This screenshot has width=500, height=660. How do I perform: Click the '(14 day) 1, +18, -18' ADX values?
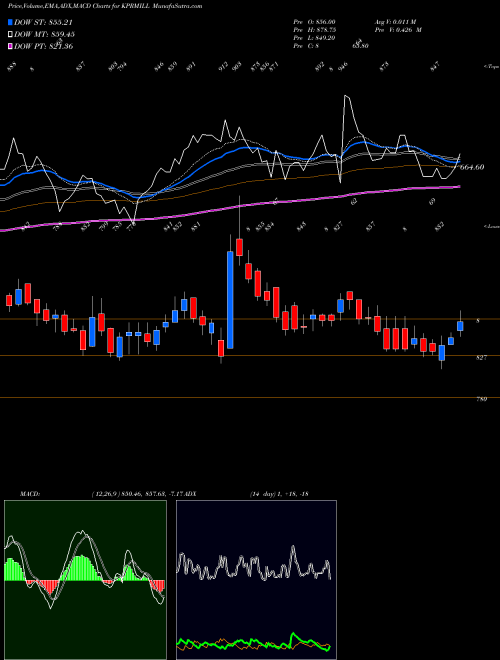tap(279, 493)
